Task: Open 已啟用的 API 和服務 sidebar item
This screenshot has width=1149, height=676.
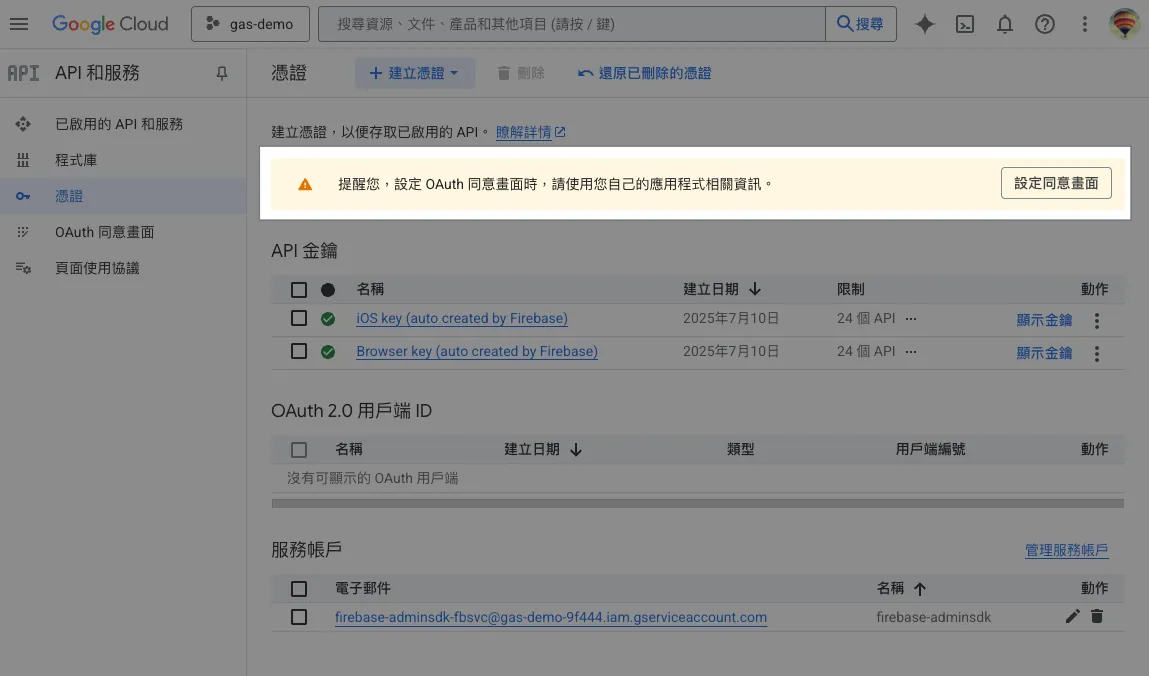Action: click(x=118, y=124)
